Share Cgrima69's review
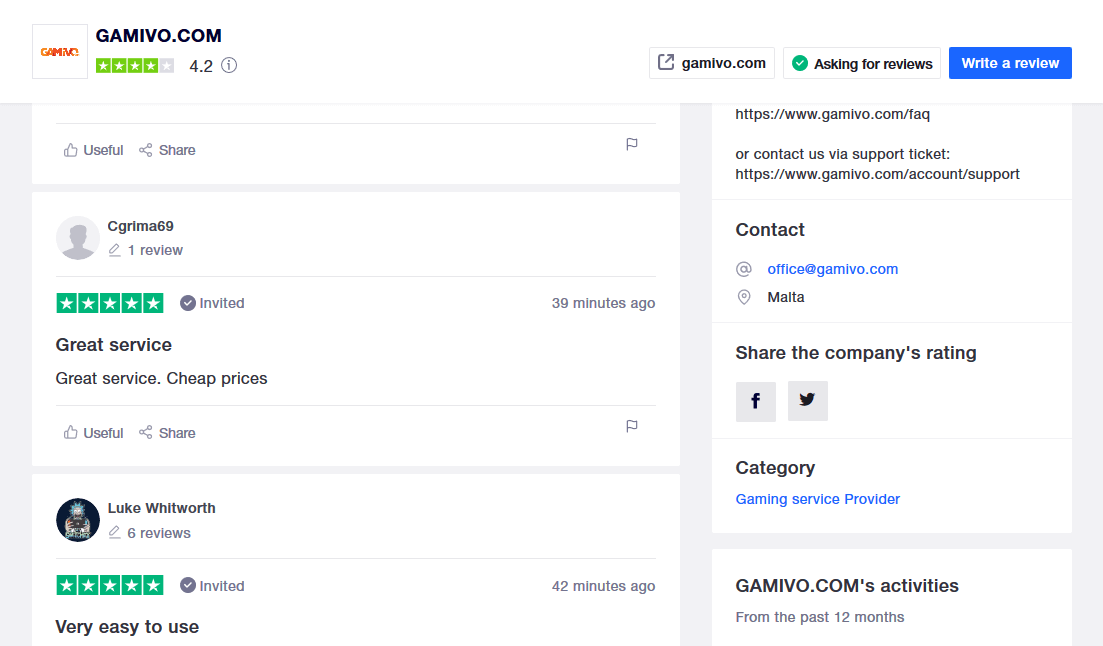Screen dimensions: 1103x646 tap(167, 433)
